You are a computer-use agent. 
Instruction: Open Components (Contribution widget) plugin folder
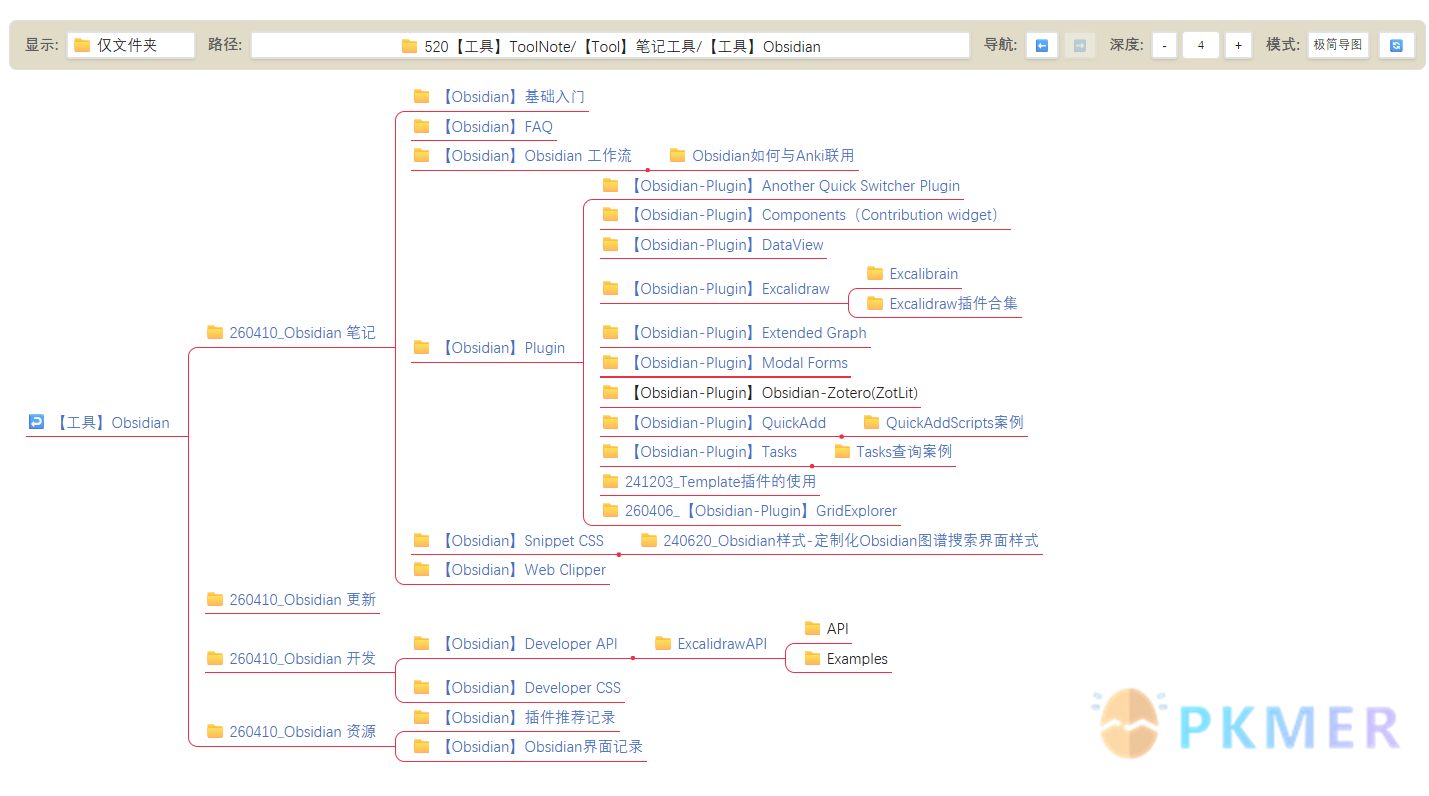(816, 215)
